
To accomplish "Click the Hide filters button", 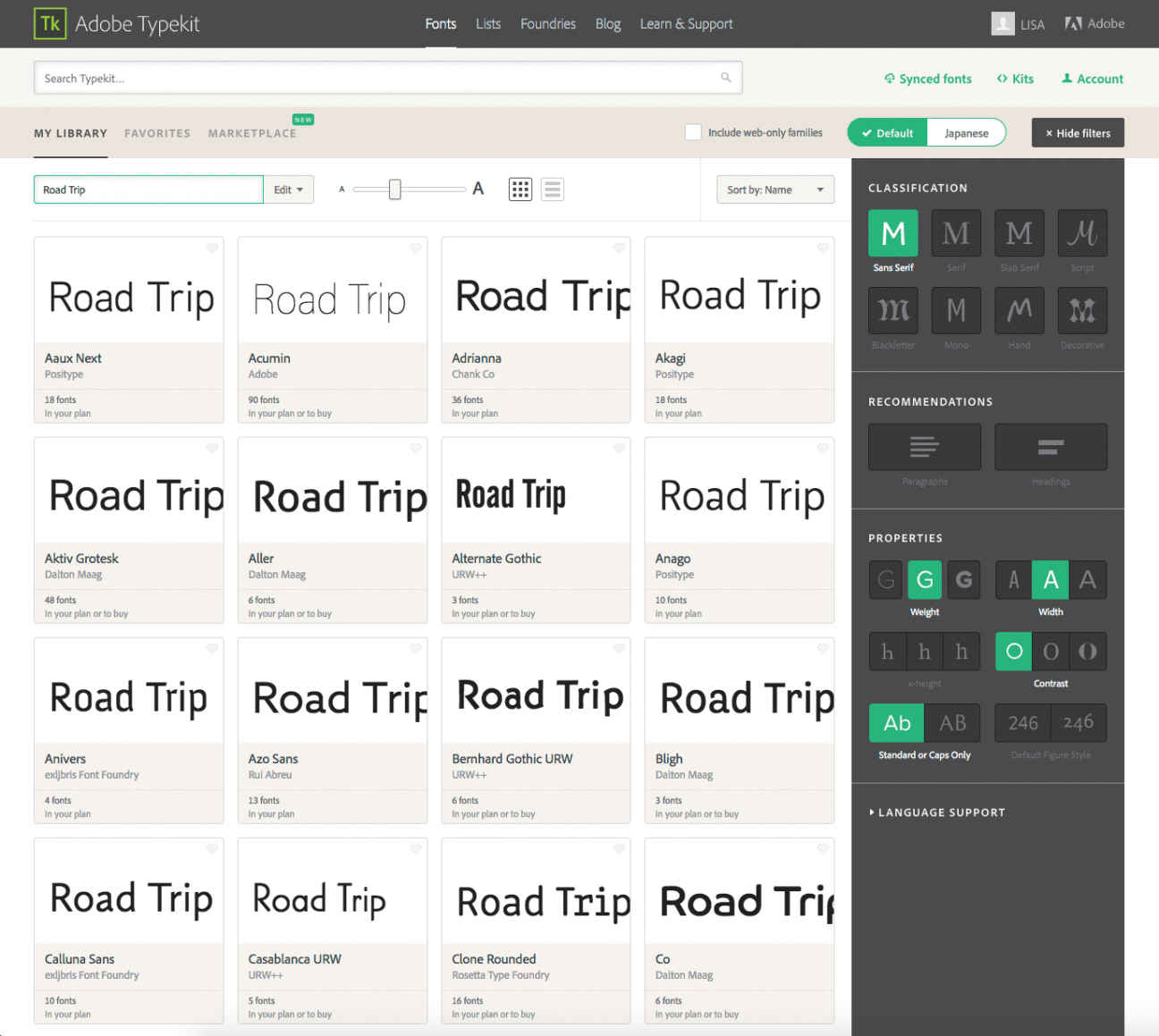I will [x=1078, y=132].
